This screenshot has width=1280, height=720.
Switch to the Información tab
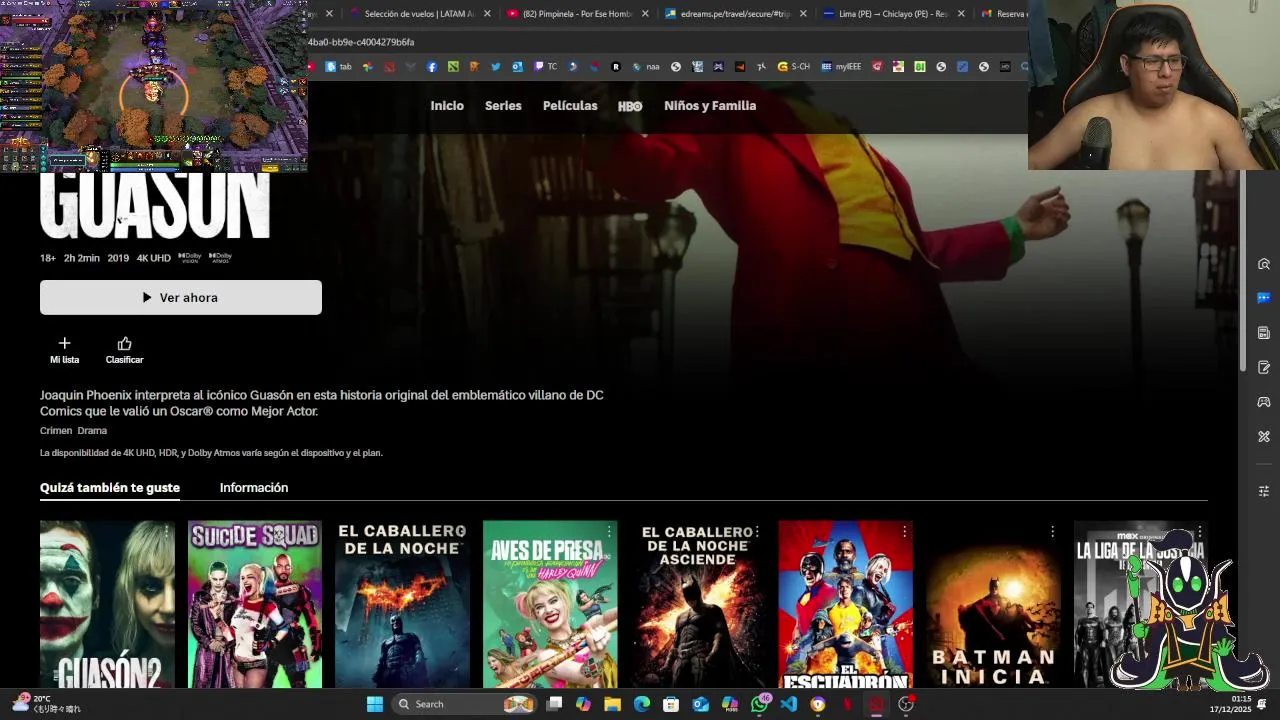(254, 488)
